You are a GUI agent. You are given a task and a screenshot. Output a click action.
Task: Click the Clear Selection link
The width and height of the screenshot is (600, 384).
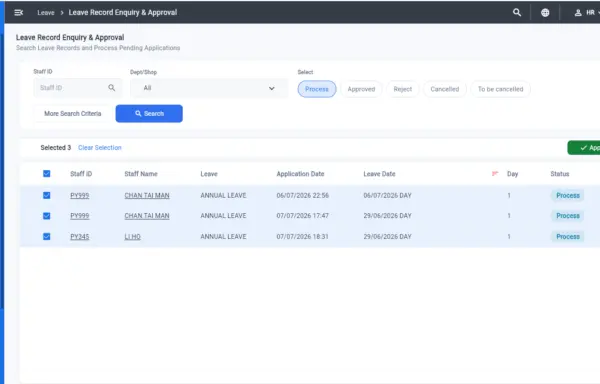[x=99, y=148]
